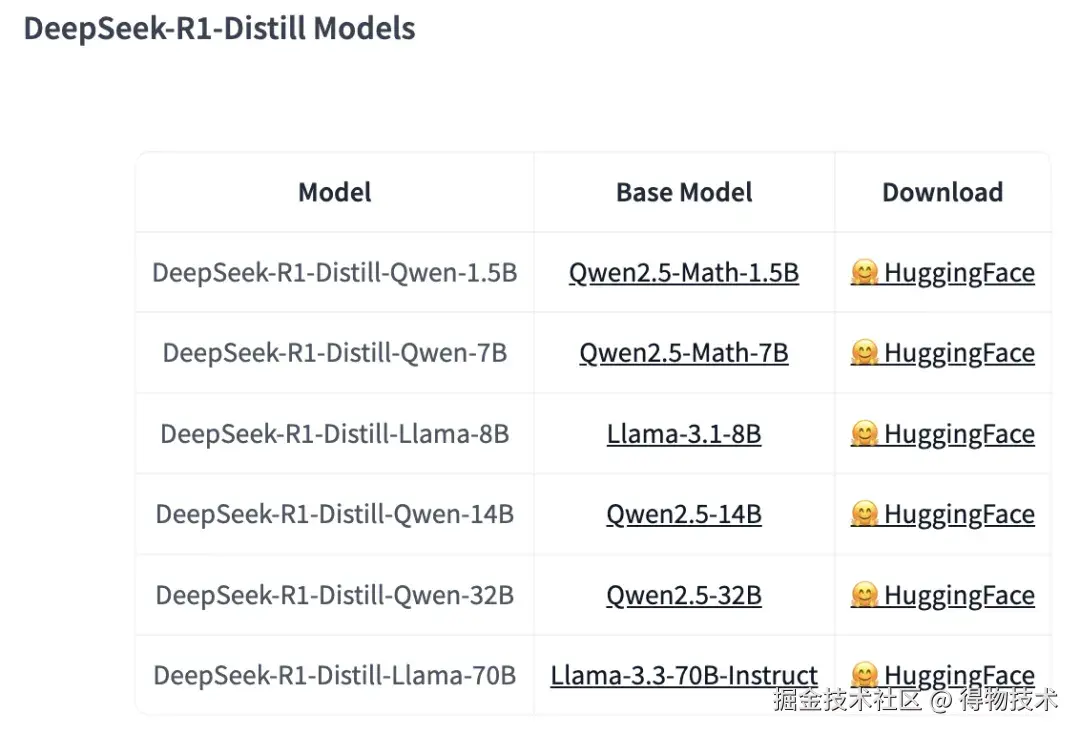Click the hugging face emoji in the Qwen-14B row

tap(864, 514)
